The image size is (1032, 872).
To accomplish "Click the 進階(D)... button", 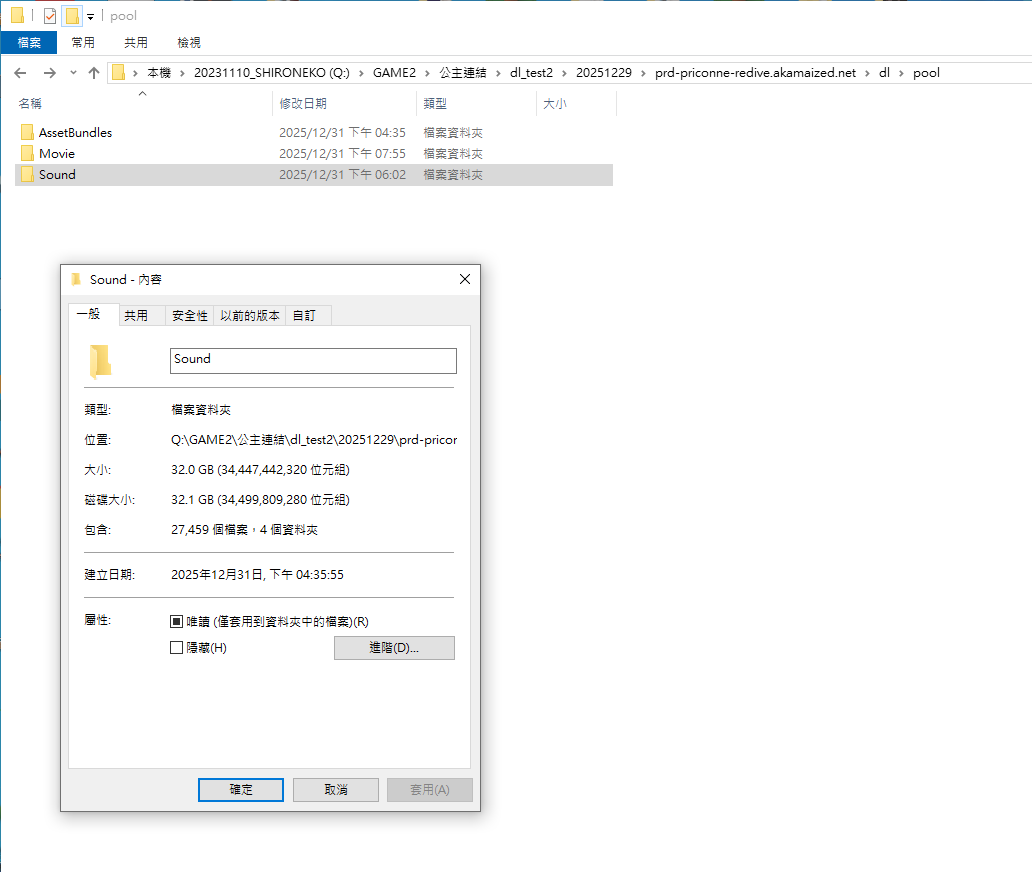I will [x=394, y=648].
